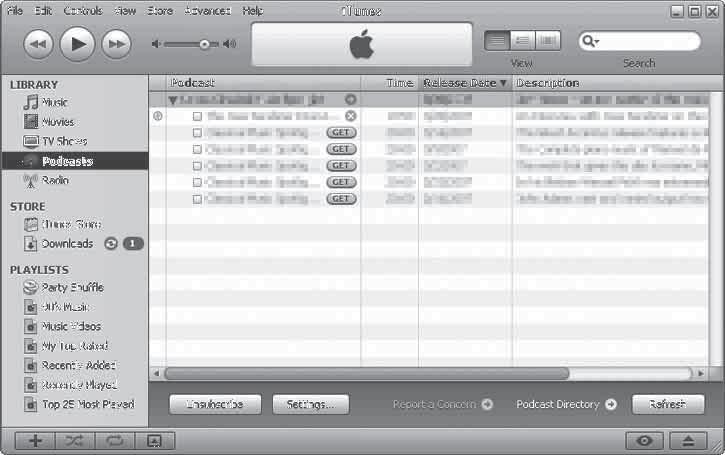
Task: Click the low-volume speaker icon
Action: [156, 44]
